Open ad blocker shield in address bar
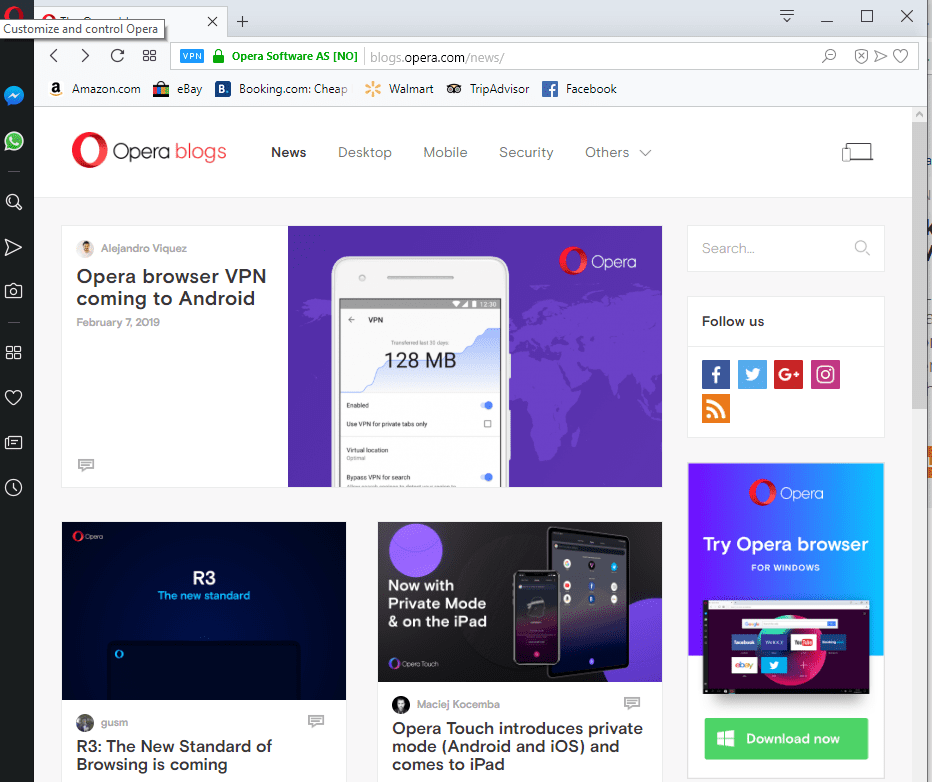 click(x=861, y=56)
